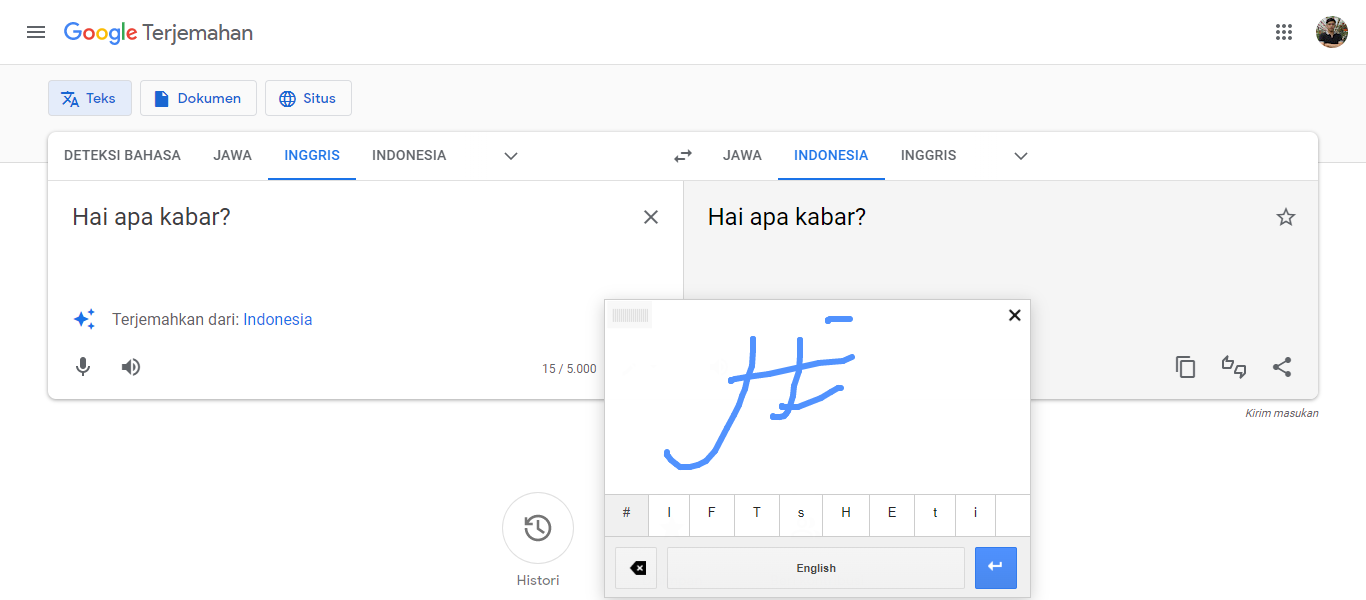Open the target language list chevron
Image resolution: width=1366 pixels, height=600 pixels.
[x=1020, y=156]
